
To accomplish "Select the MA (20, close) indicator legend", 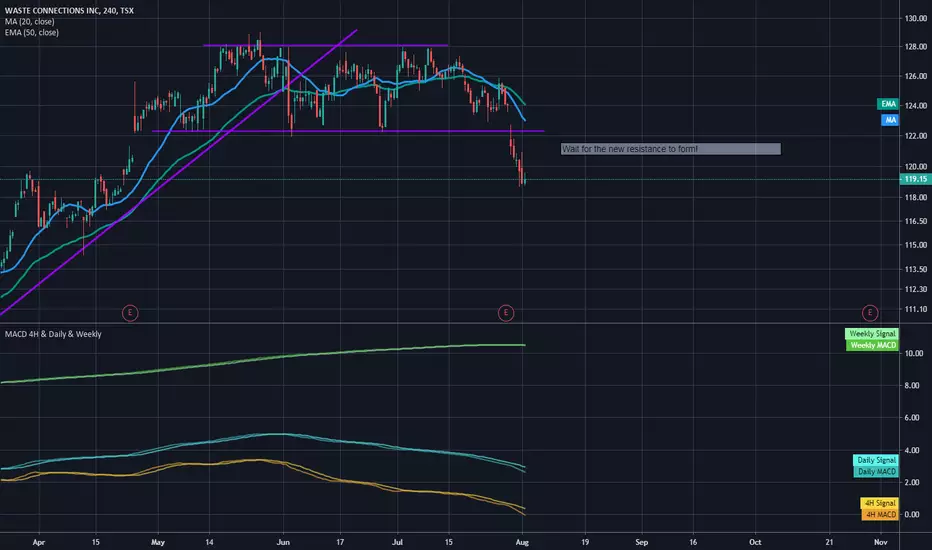I will [x=30, y=21].
